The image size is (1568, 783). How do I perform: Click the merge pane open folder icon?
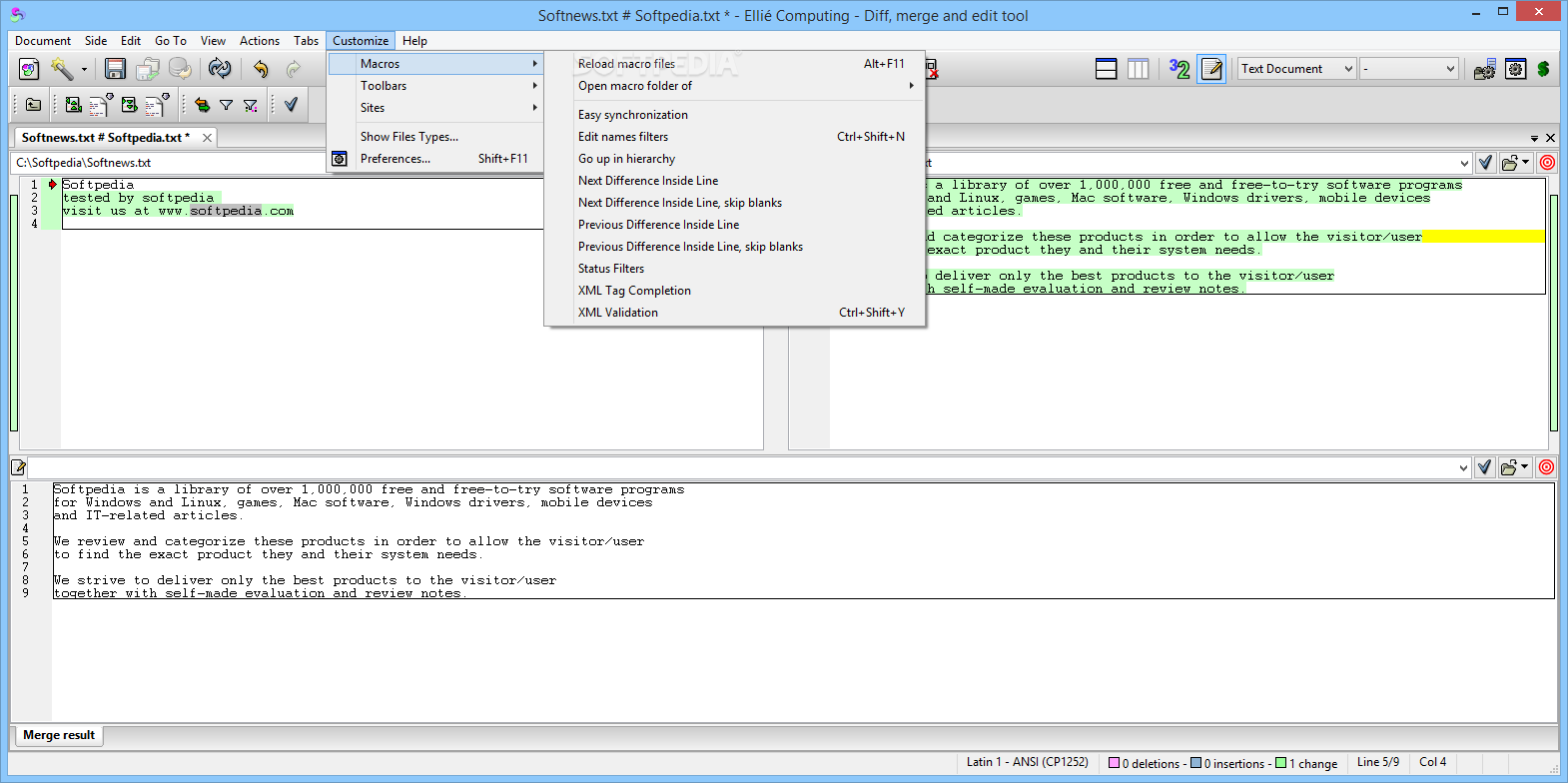point(1510,467)
